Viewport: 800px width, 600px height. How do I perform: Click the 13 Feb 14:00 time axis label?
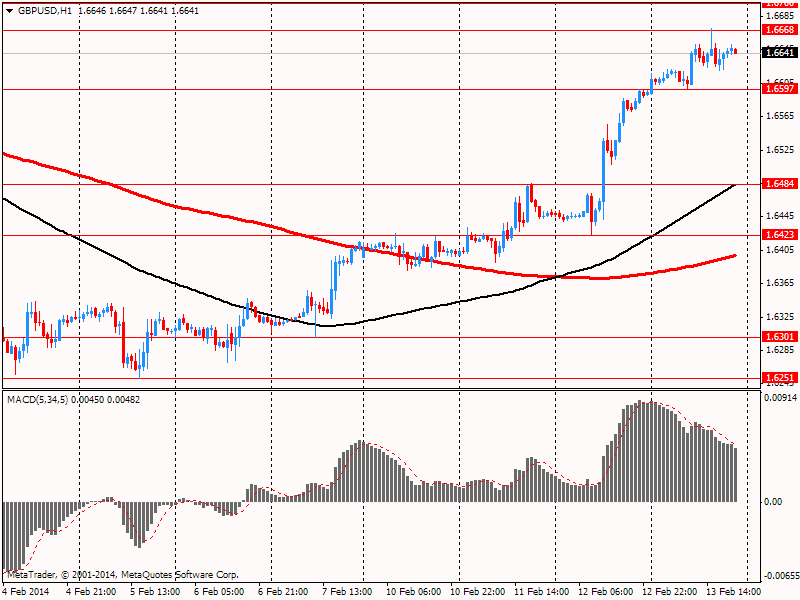[x=734, y=591]
